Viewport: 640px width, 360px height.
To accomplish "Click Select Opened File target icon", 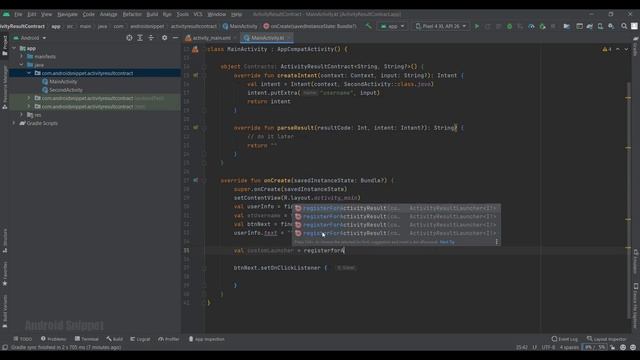I will click(x=129, y=38).
